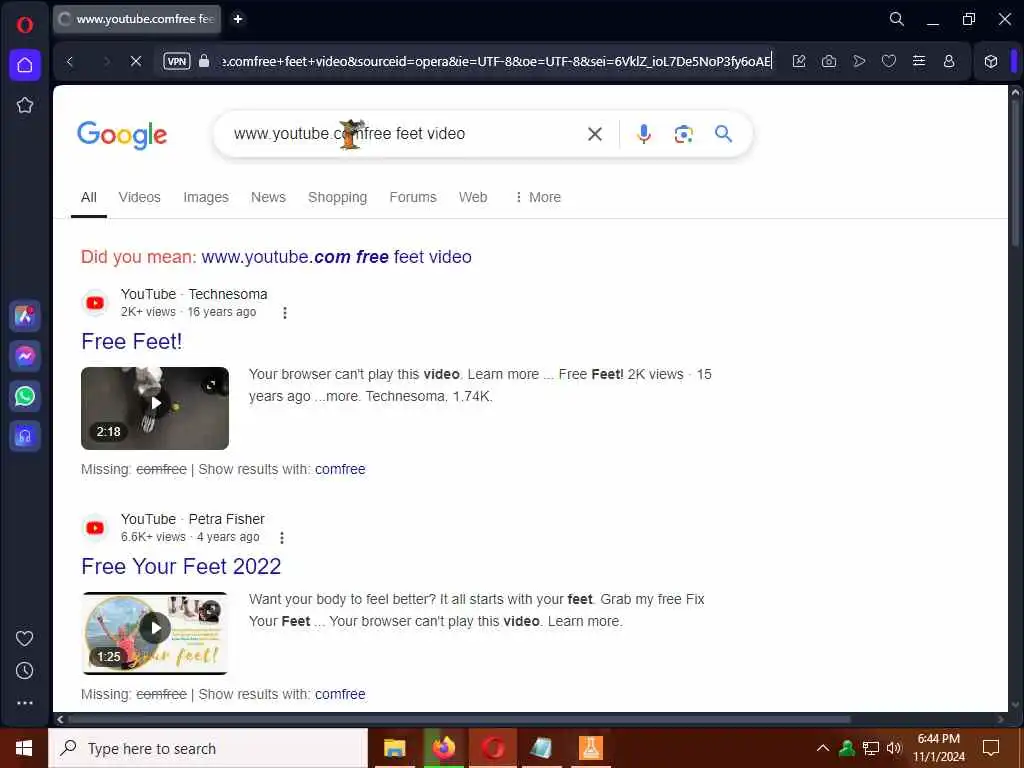Screen dimensions: 1024x768
Task: Open the notification center icon
Action: [991, 748]
